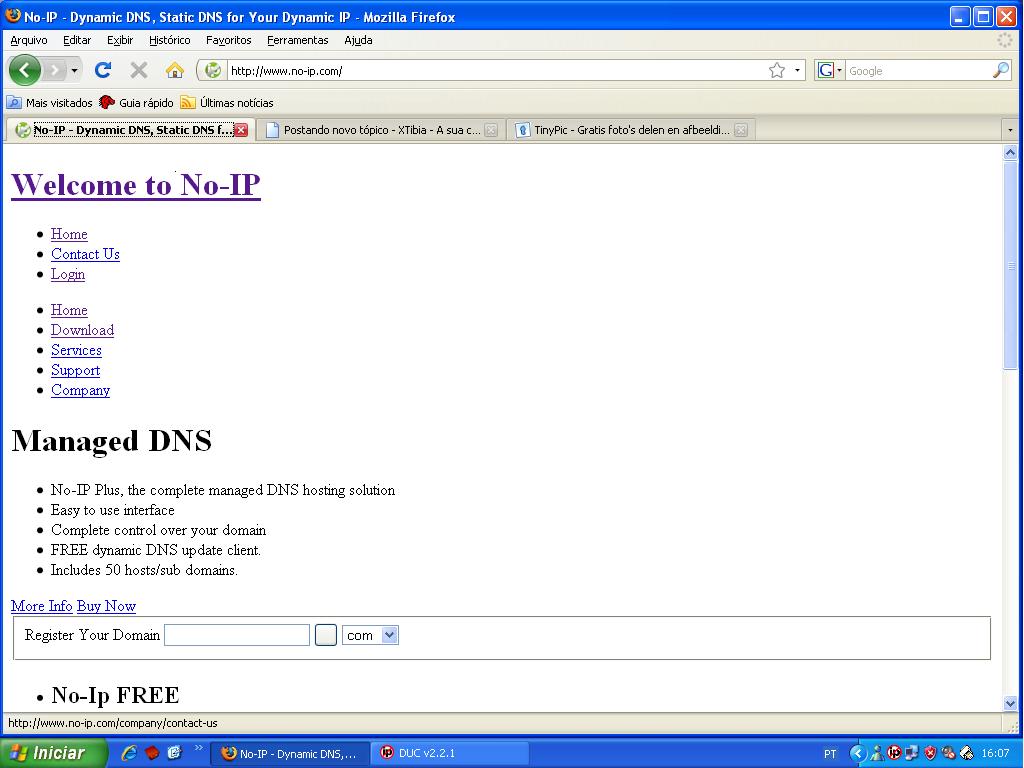Viewport: 1024px width, 768px height.
Task: Open the Ajuda menu
Action: click(x=359, y=40)
